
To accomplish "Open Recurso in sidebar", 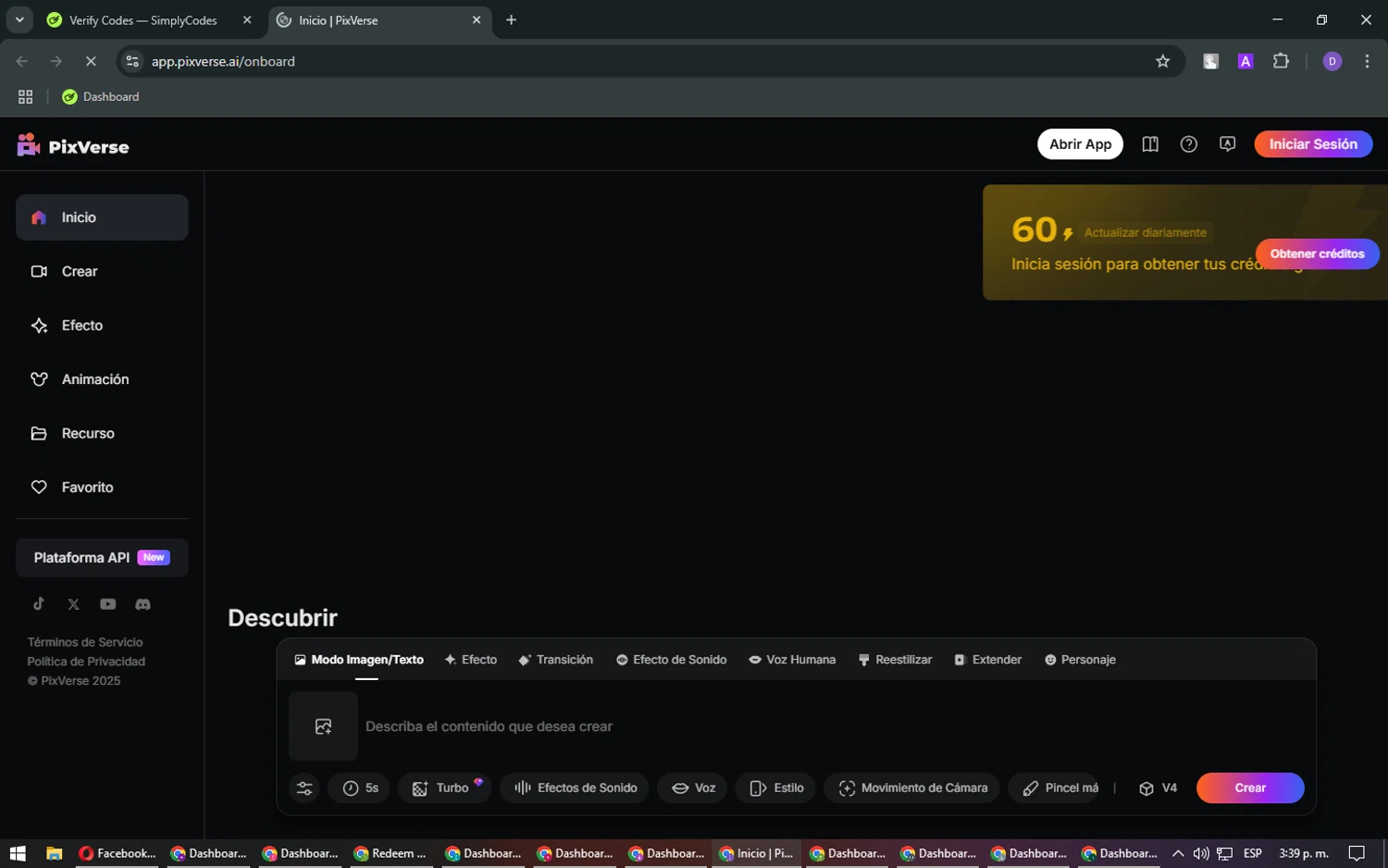I will (102, 433).
